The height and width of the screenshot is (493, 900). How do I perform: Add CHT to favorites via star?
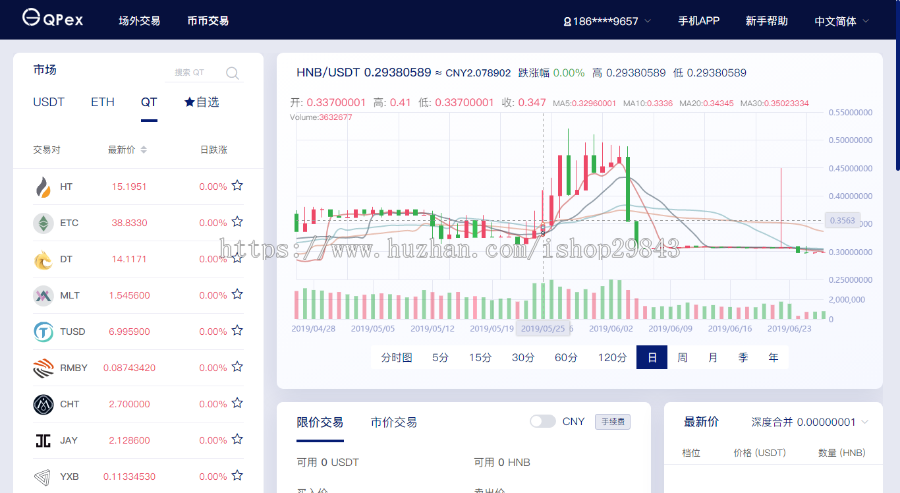[237, 403]
